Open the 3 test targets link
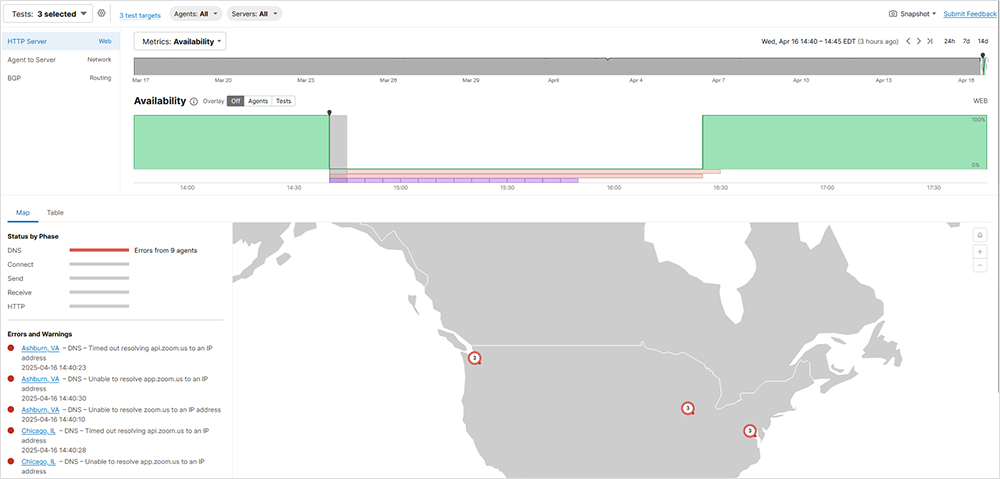Viewport: 1000px width, 479px height. pos(140,15)
